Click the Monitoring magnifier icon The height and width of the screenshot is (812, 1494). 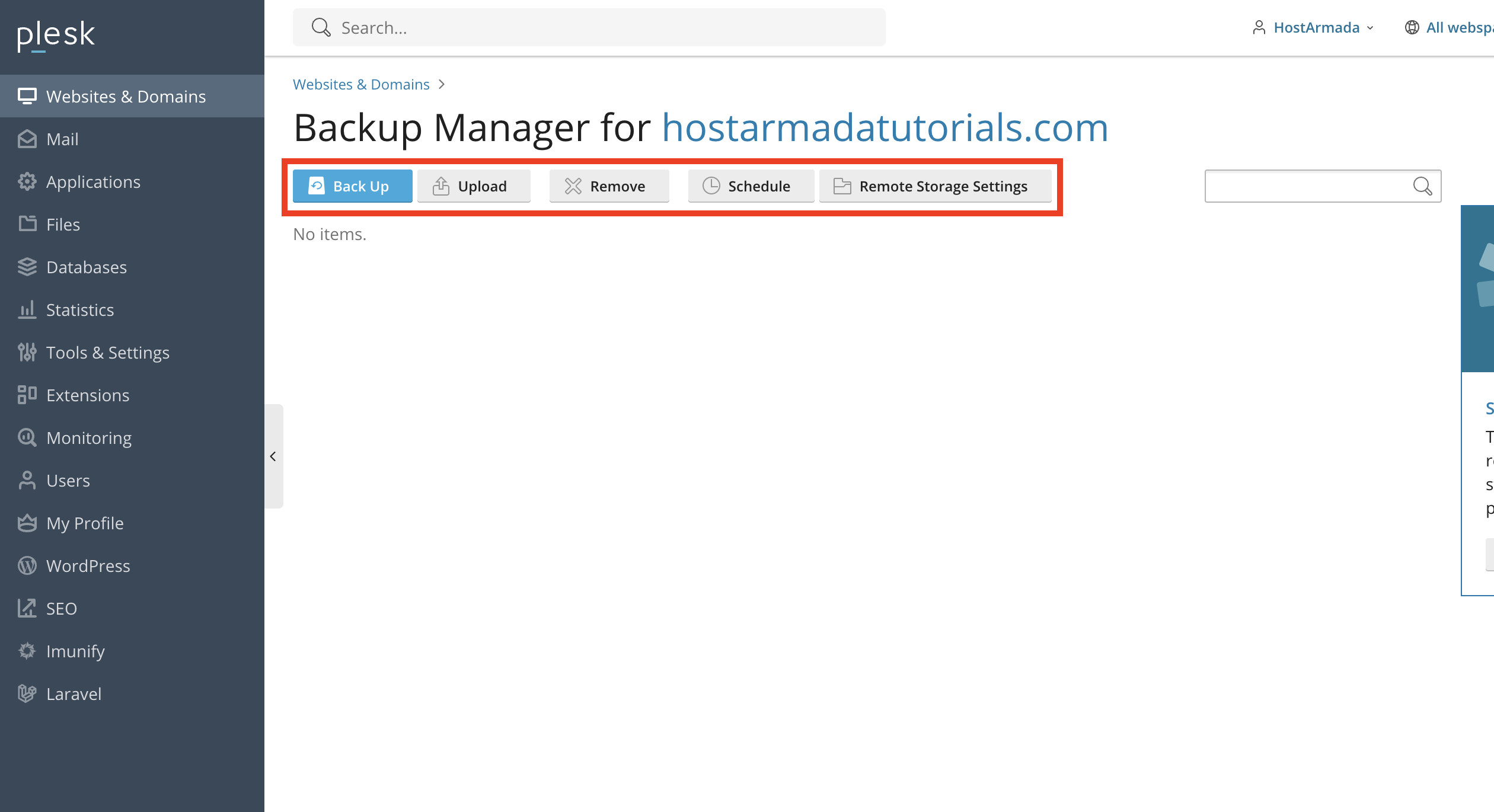pyautogui.click(x=27, y=437)
